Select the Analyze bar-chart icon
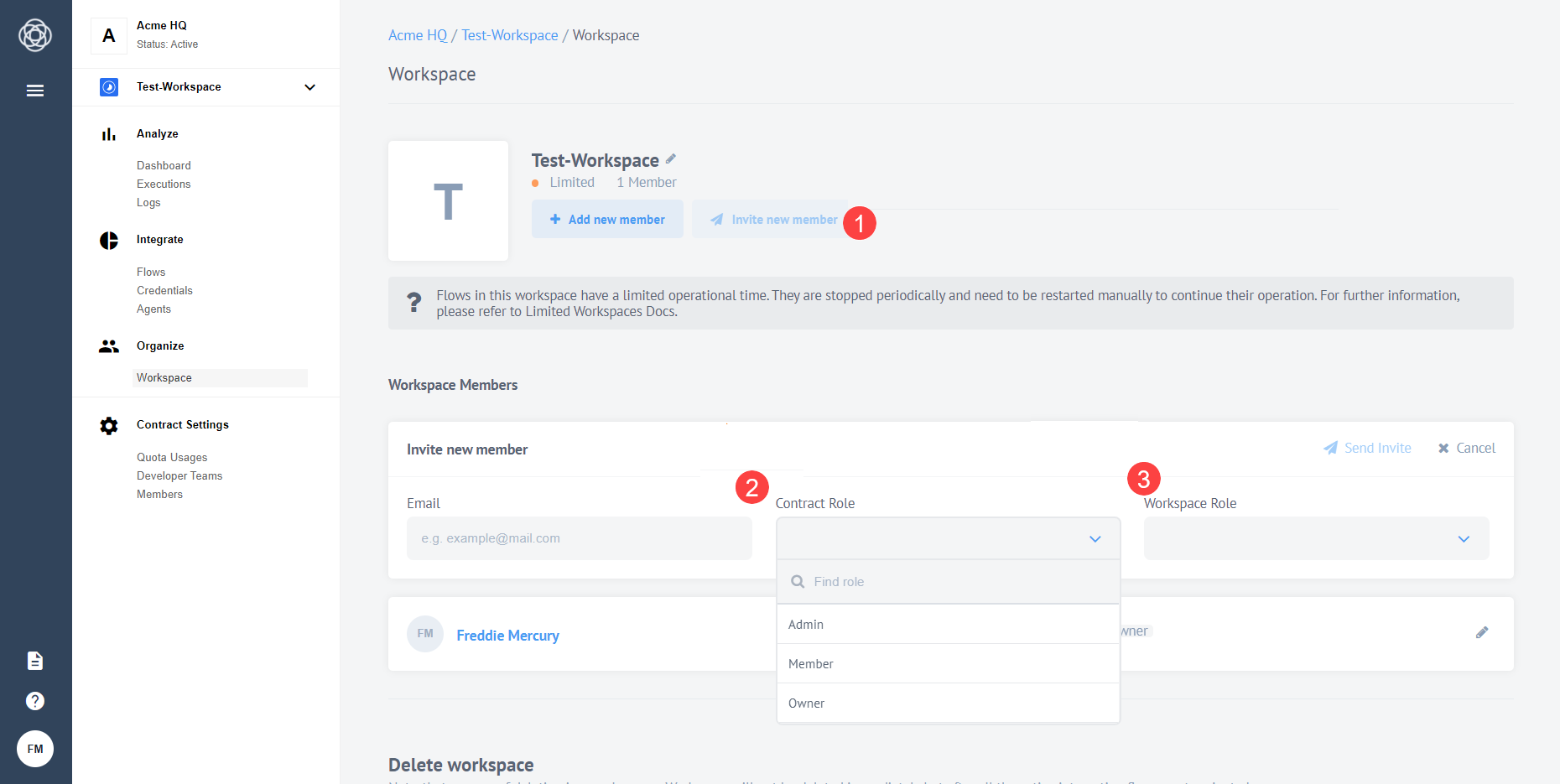This screenshot has height=784, width=1560. [109, 132]
